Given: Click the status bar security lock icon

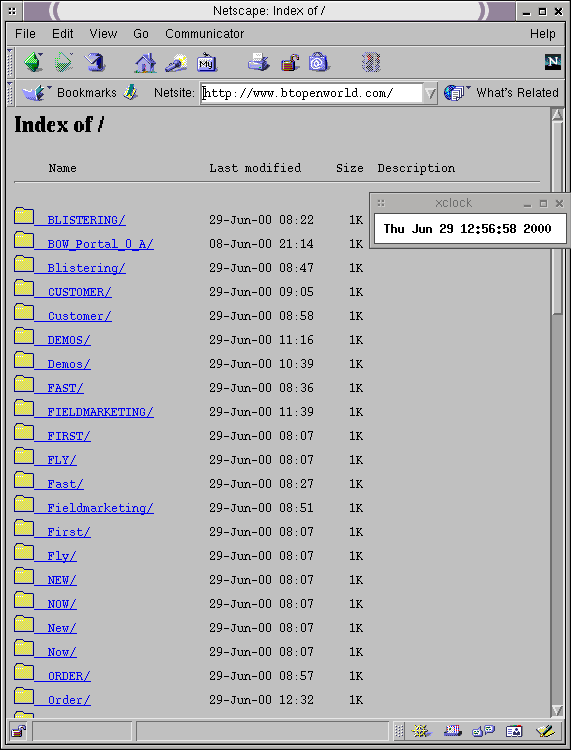Looking at the screenshot, I should pyautogui.click(x=19, y=731).
